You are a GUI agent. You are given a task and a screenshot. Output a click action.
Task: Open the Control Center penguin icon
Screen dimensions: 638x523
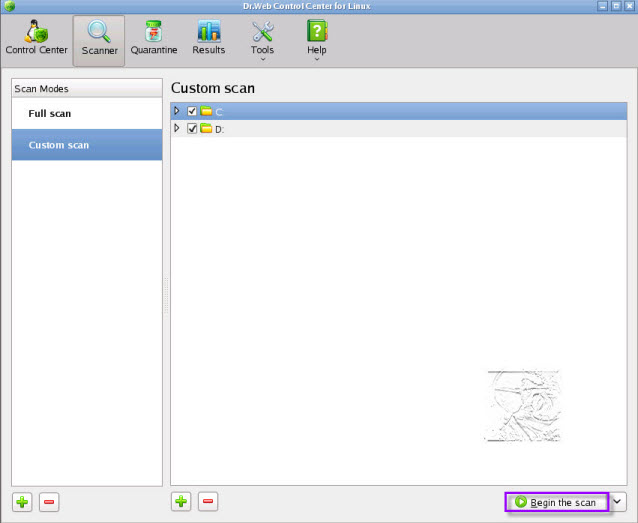pyautogui.click(x=36, y=31)
